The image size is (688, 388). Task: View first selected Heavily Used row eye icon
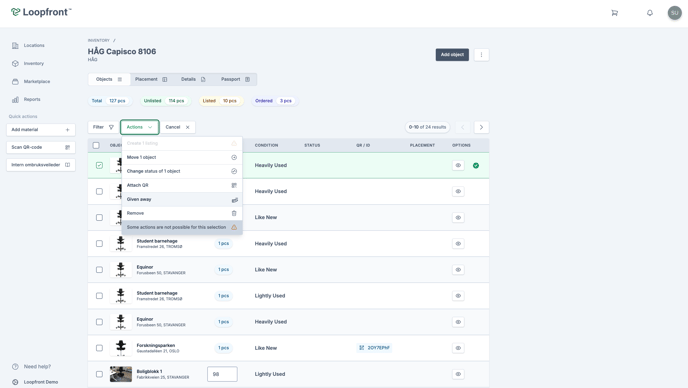(458, 165)
